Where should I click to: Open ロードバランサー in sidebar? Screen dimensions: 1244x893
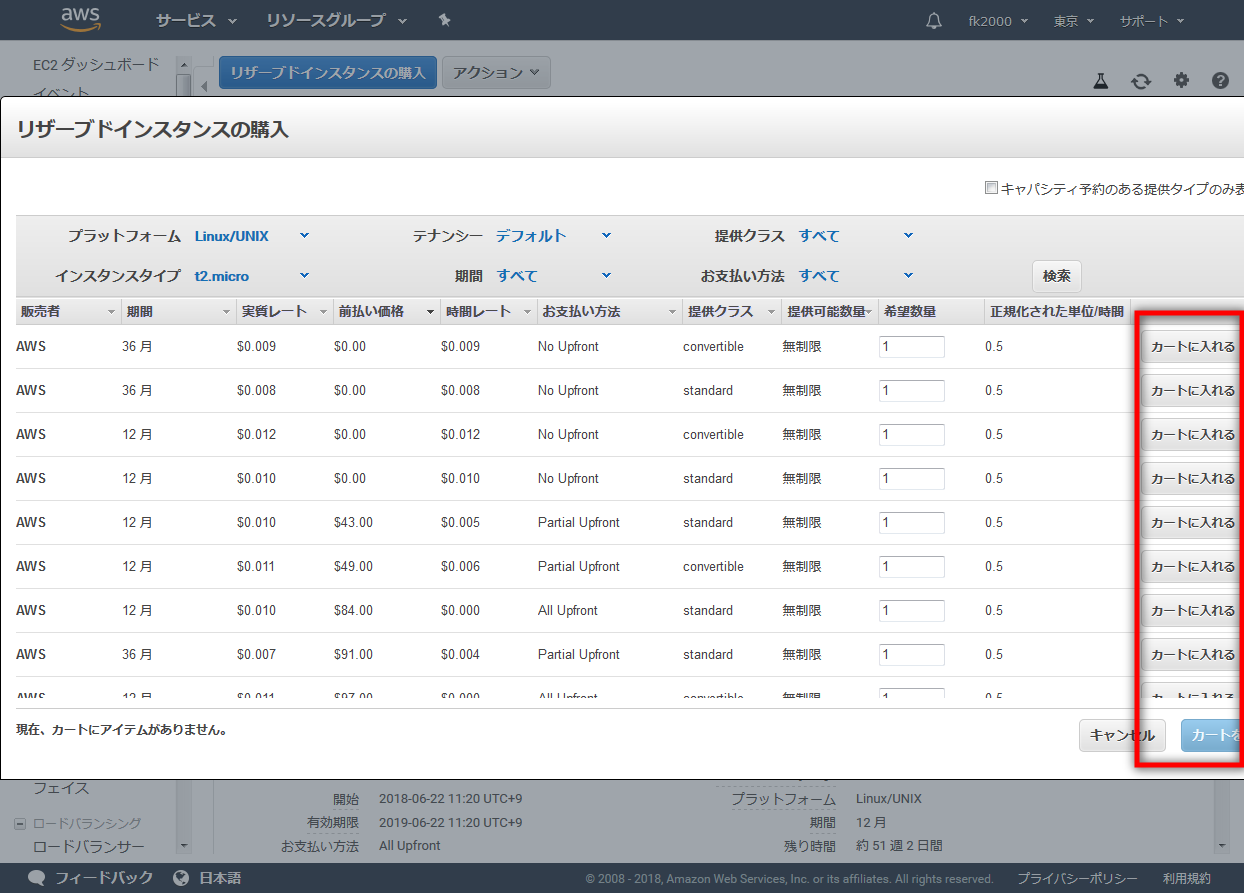click(x=89, y=847)
